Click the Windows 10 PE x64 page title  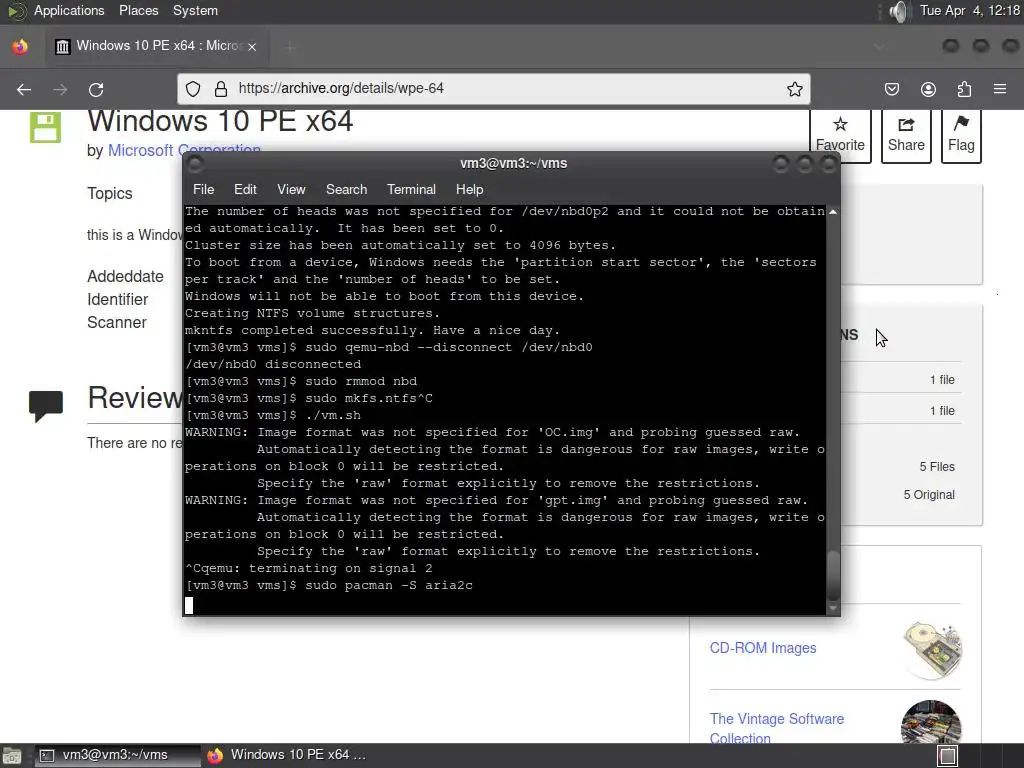(x=220, y=121)
